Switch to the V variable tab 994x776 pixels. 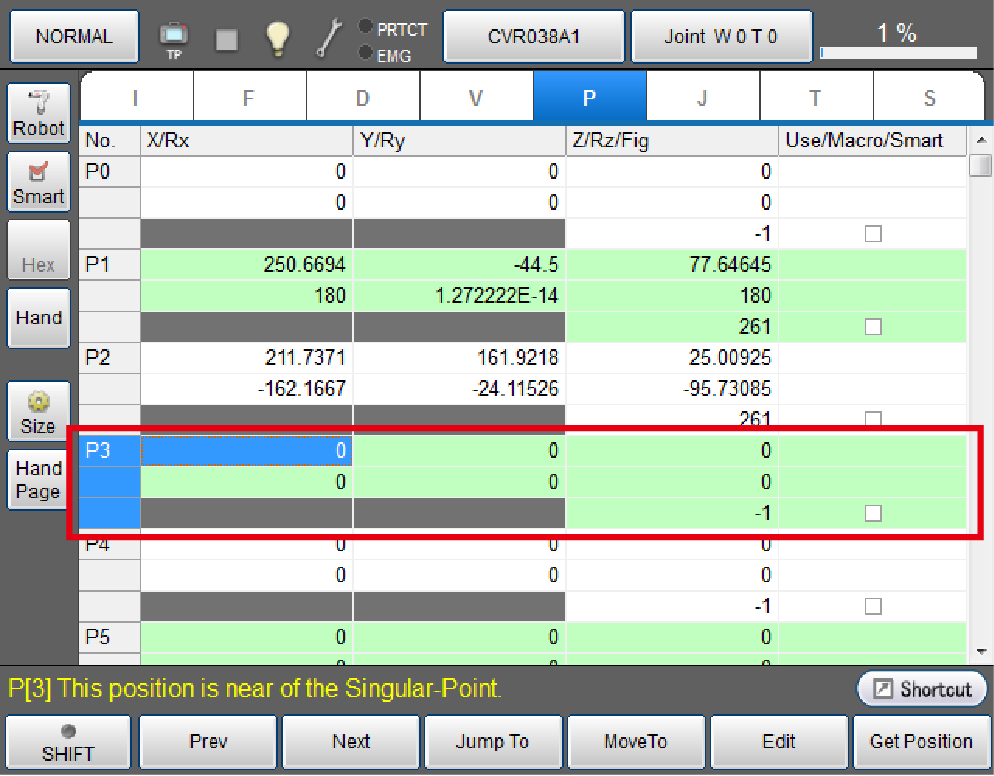[x=476, y=97]
